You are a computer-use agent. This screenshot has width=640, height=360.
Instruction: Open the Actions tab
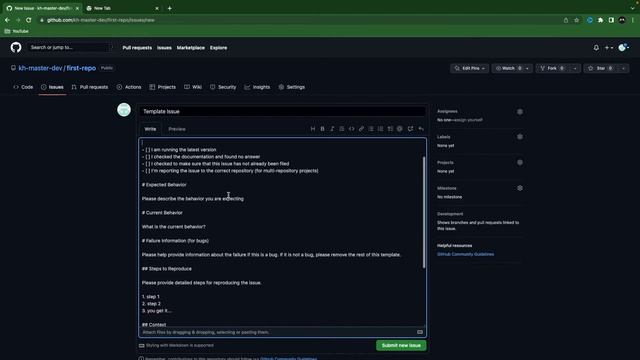point(129,87)
